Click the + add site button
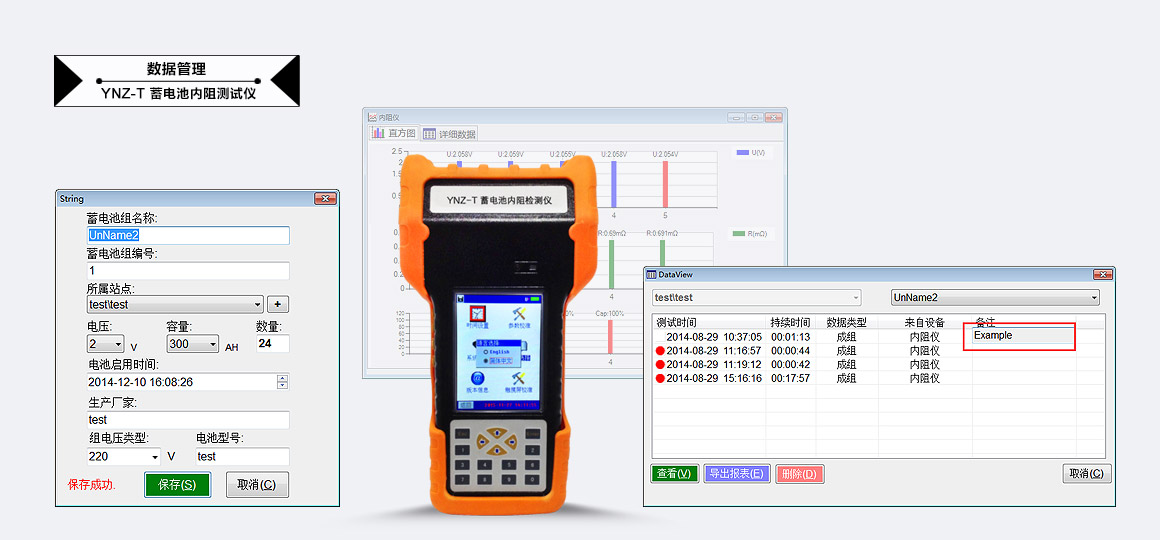 (277, 304)
